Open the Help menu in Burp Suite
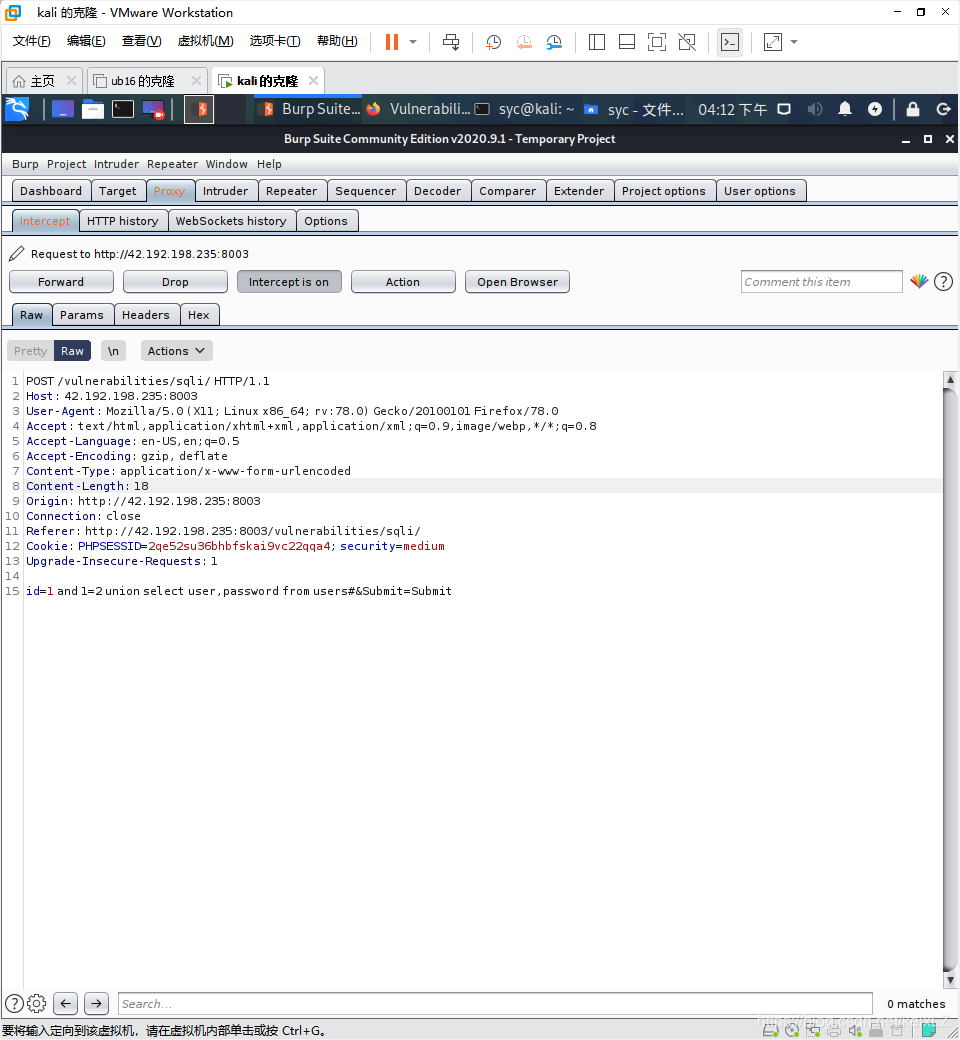960x1040 pixels. pos(269,164)
